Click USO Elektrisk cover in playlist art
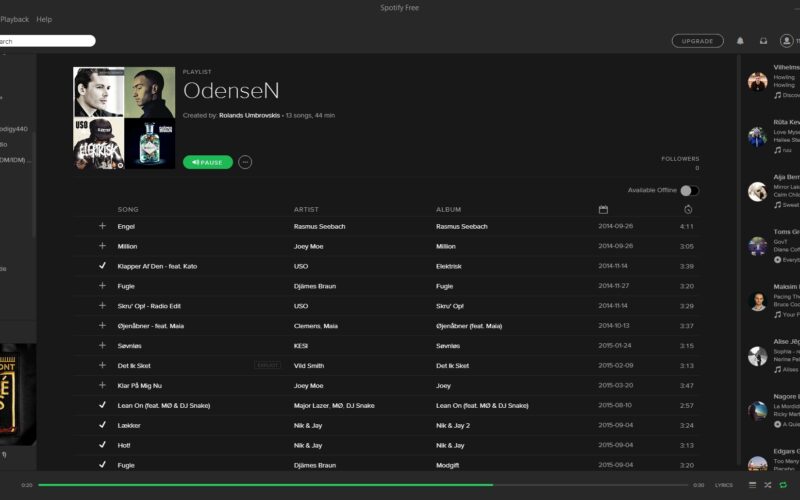800x500 pixels. pyautogui.click(x=98, y=143)
